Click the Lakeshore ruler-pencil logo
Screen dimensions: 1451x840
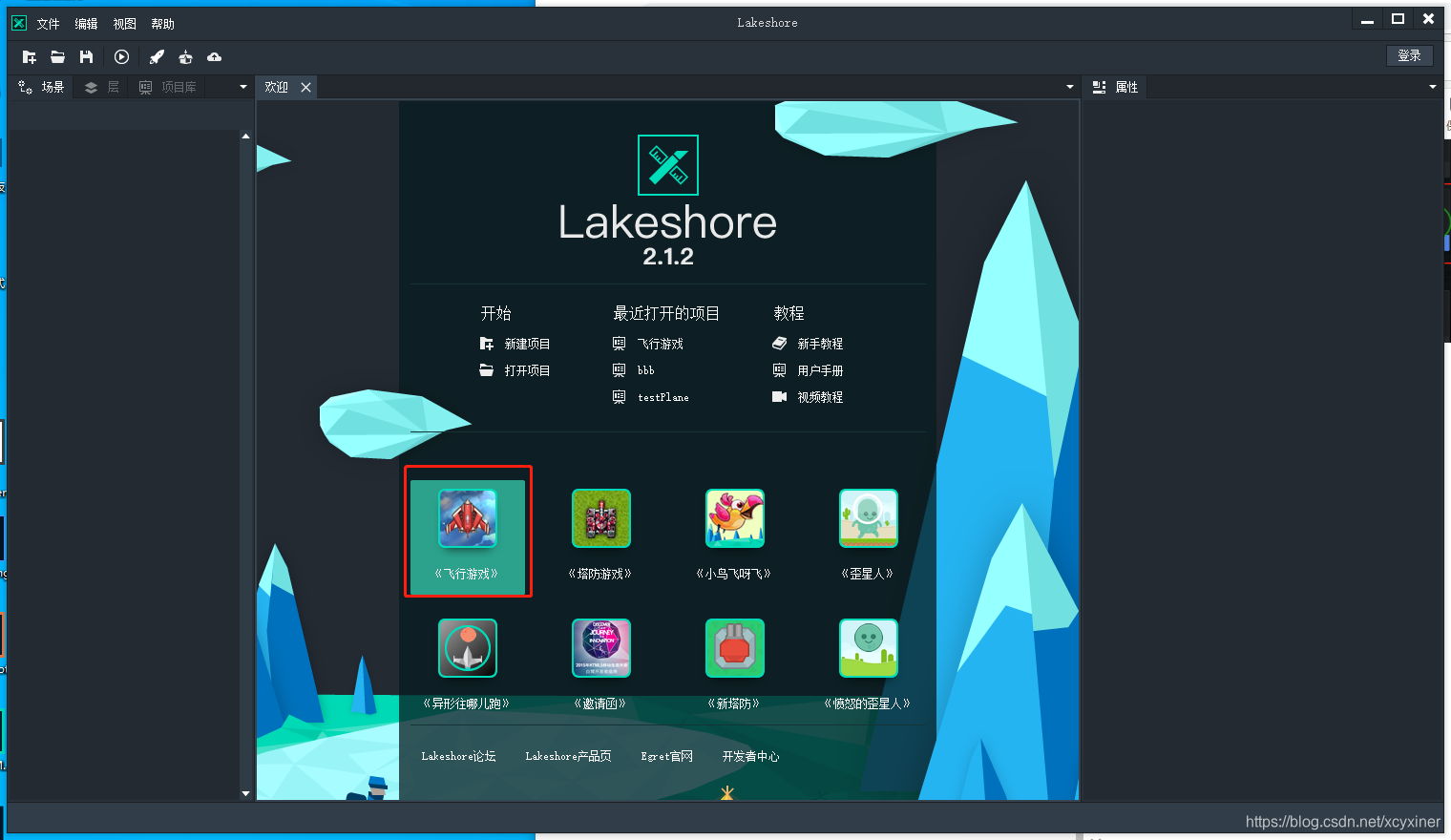point(668,165)
